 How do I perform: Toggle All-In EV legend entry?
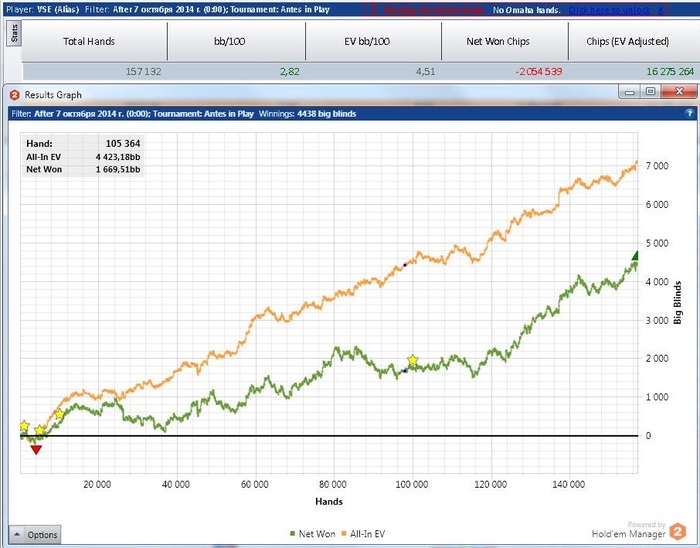[363, 533]
